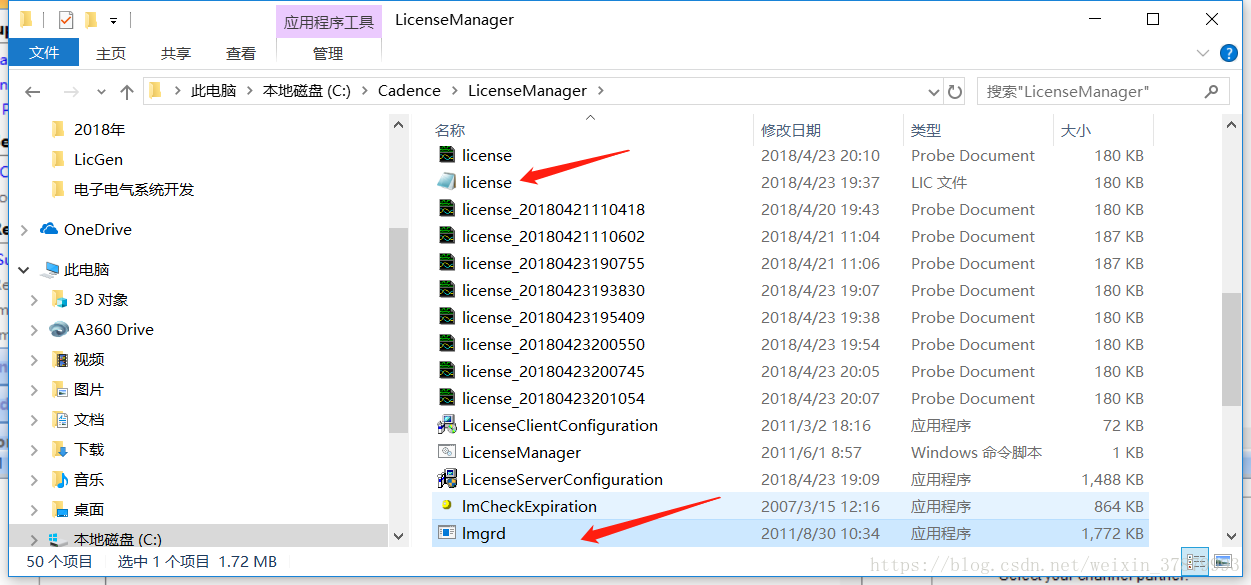Screen dimensions: 1251x585
Task: Open the recent locations dropdown
Action: coord(101,92)
